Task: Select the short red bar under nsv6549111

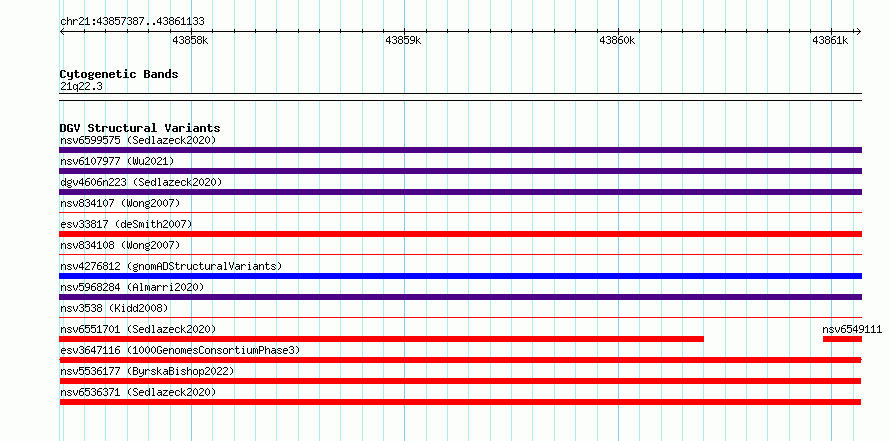Action: pos(842,339)
